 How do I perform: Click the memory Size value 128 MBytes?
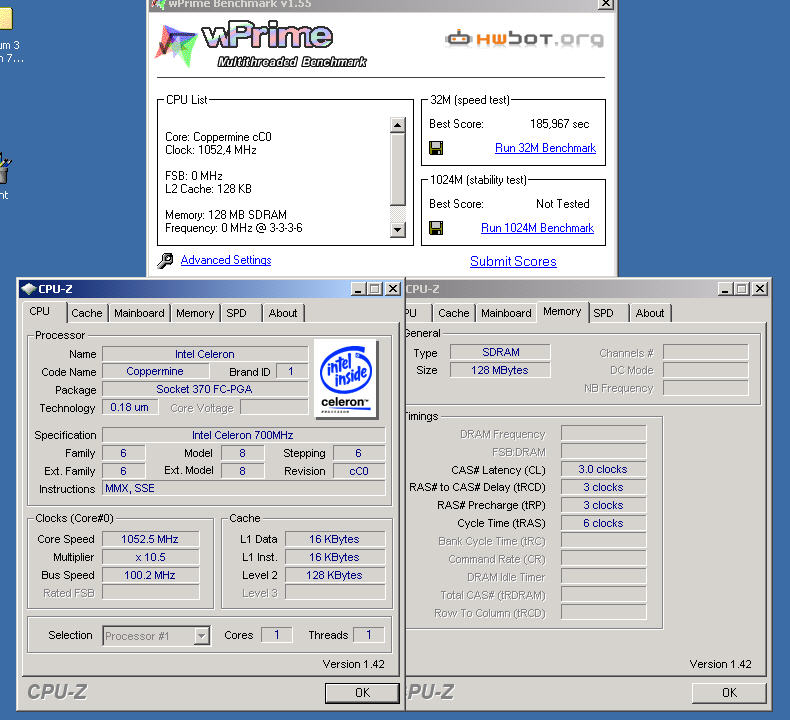click(x=500, y=370)
